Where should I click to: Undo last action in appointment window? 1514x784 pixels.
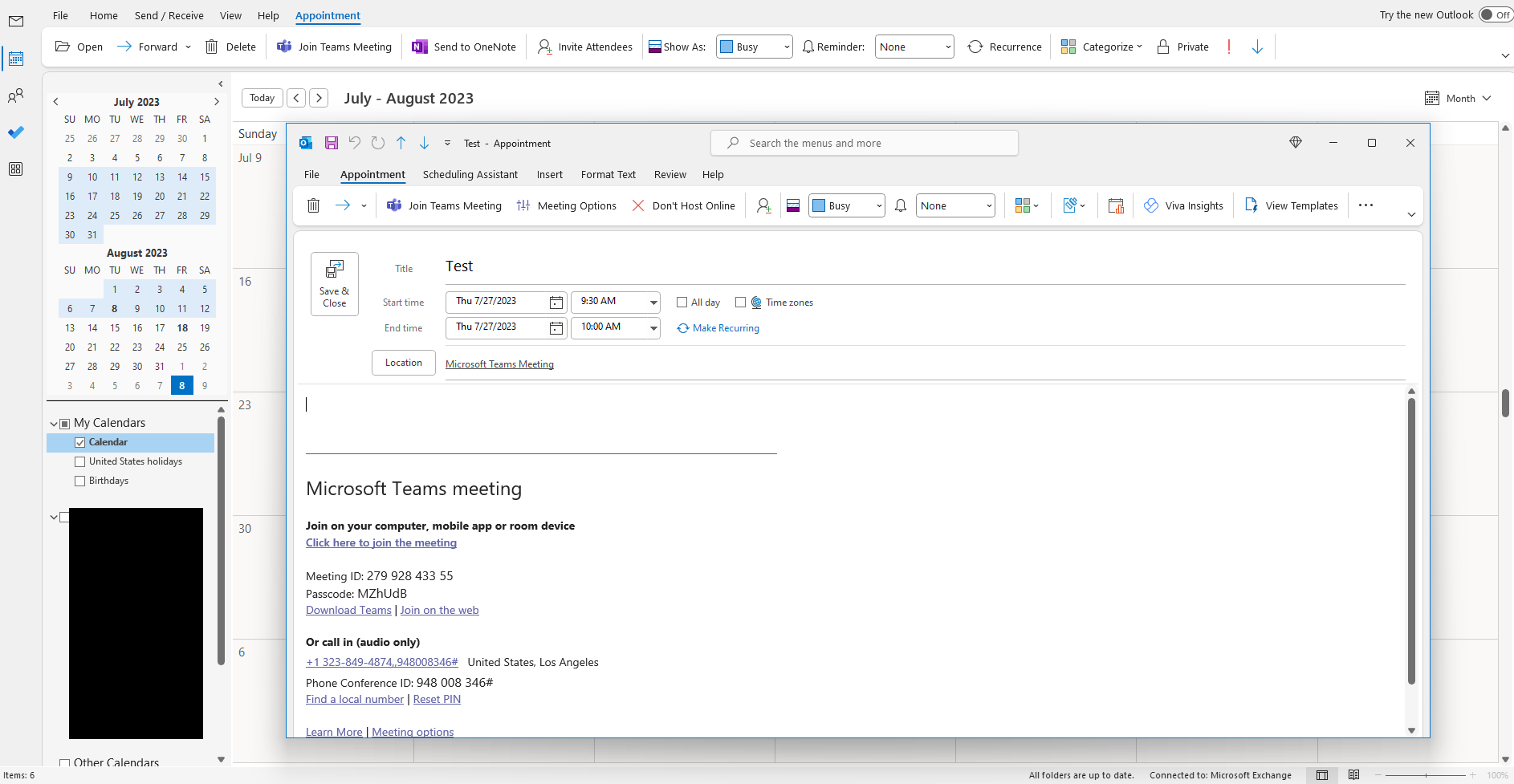click(354, 143)
